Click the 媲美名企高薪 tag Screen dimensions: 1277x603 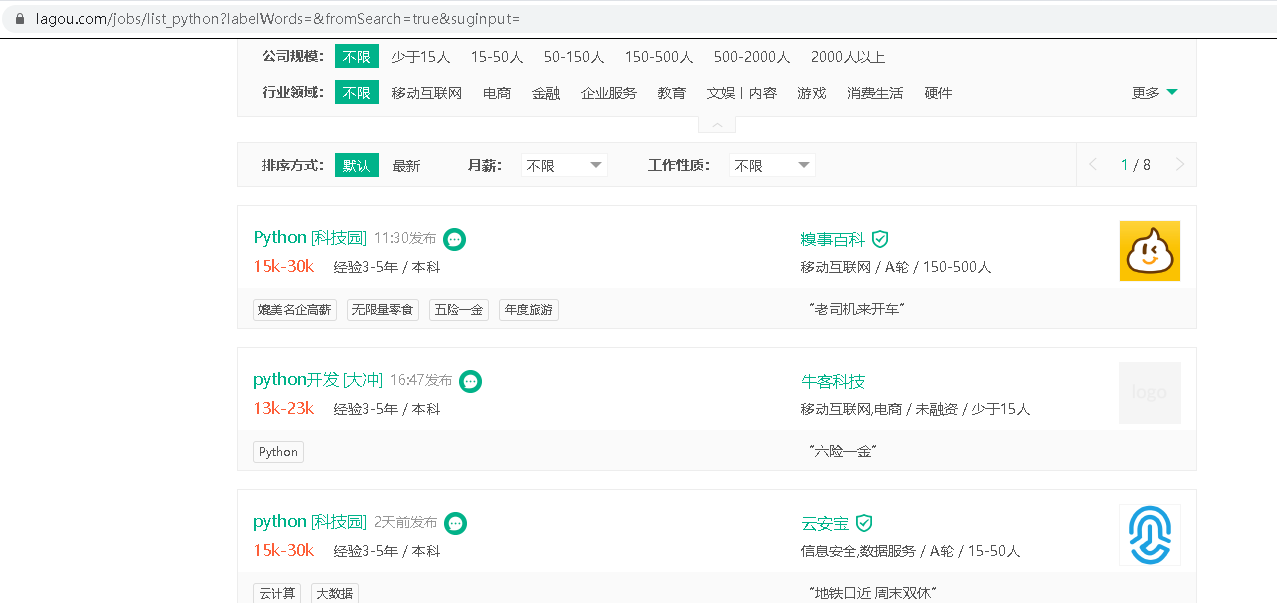295,310
